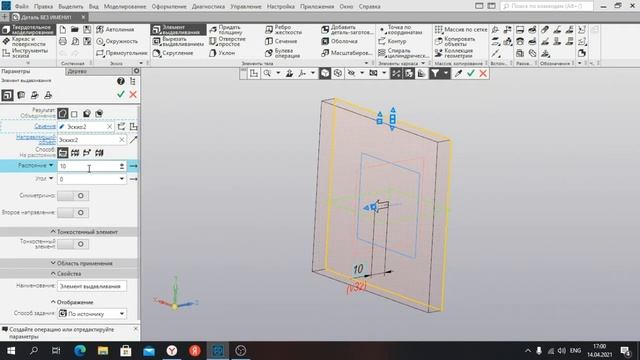Open the Угол label dropdown arrow
This screenshot has width=640, height=360.
point(51,179)
